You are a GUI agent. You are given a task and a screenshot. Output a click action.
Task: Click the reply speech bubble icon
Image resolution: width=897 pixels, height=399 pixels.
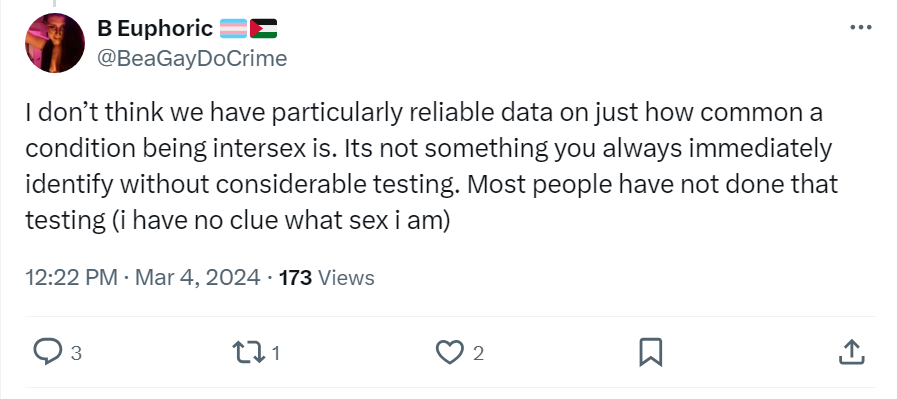47,352
